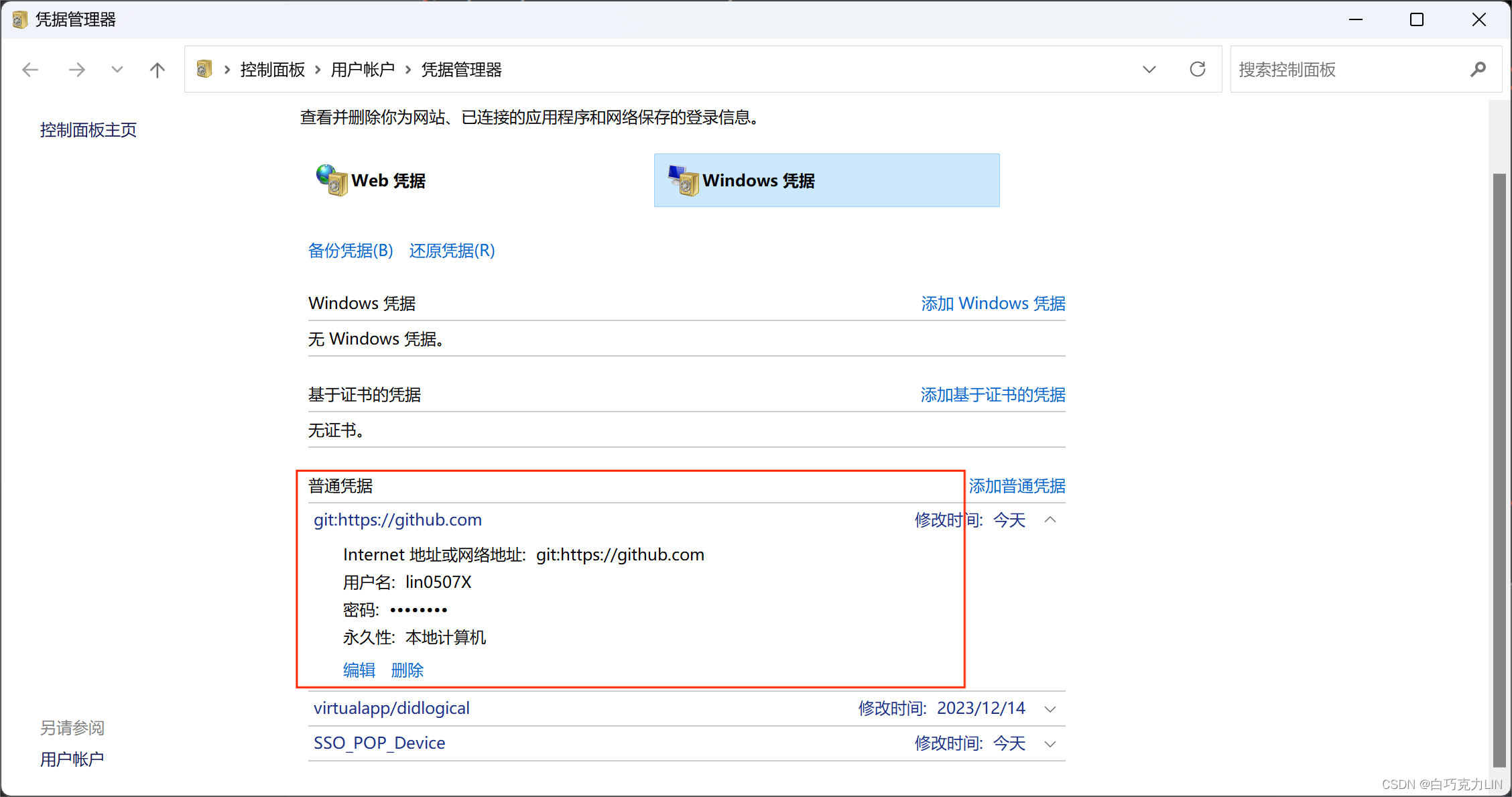Click the Web 凭据 globe vault icon

332,180
